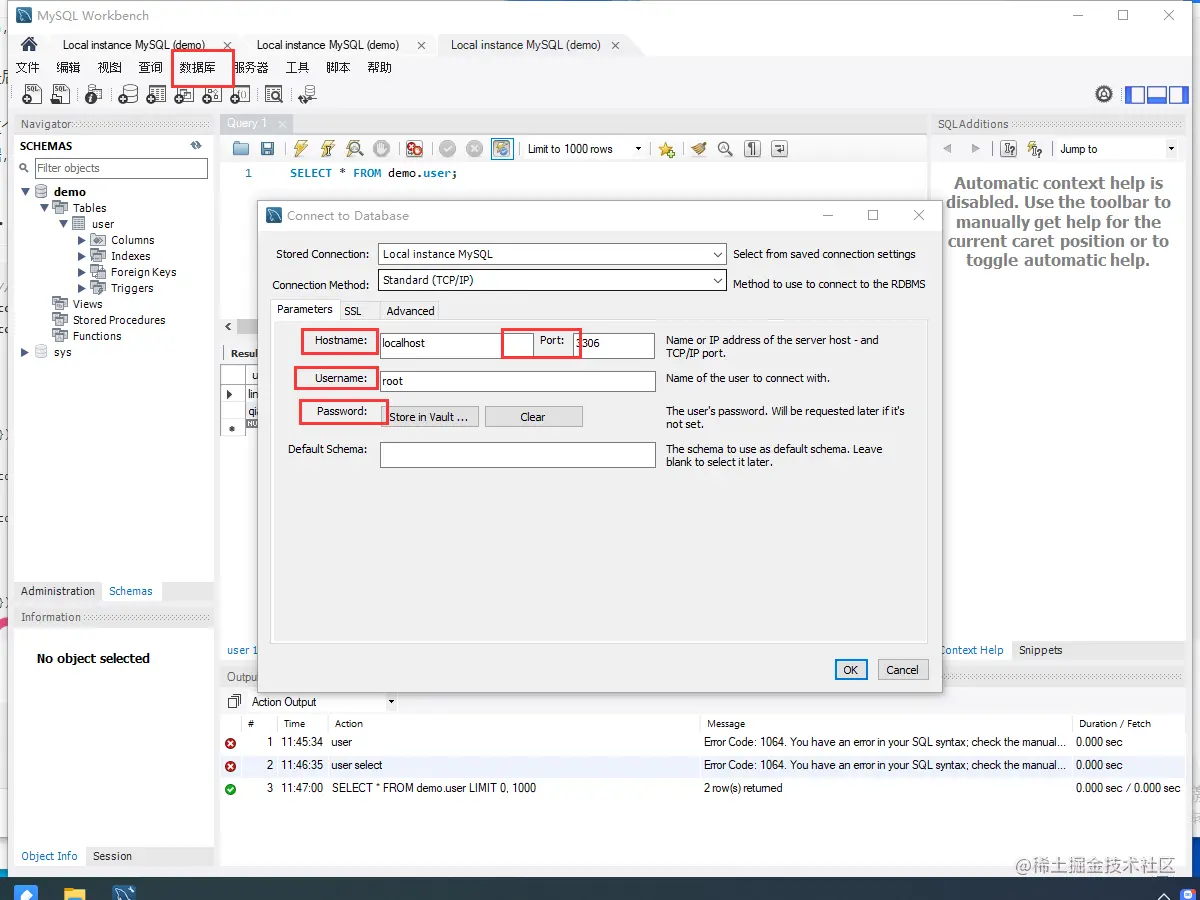Screen dimensions: 1200x900
Task: Open the 服务器 menu
Action: [251, 68]
